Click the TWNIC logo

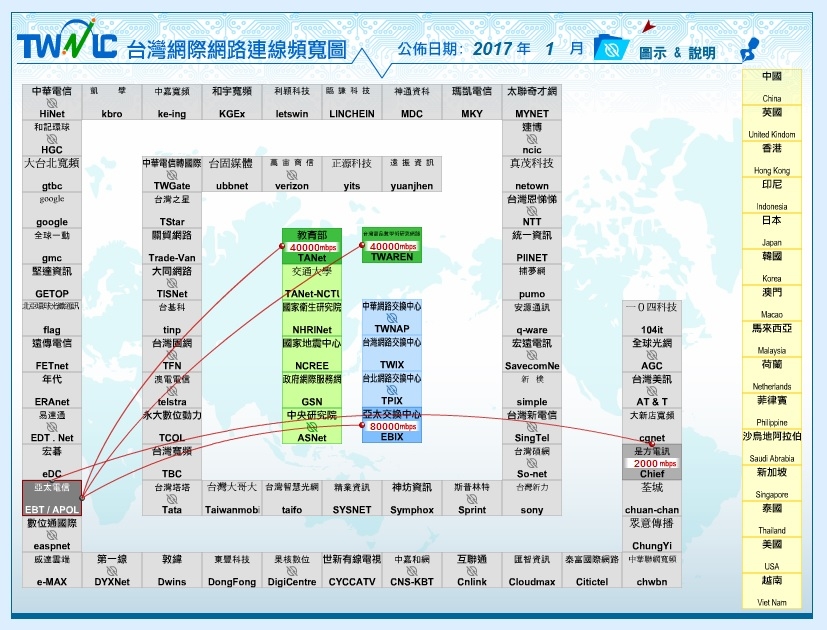(x=67, y=40)
